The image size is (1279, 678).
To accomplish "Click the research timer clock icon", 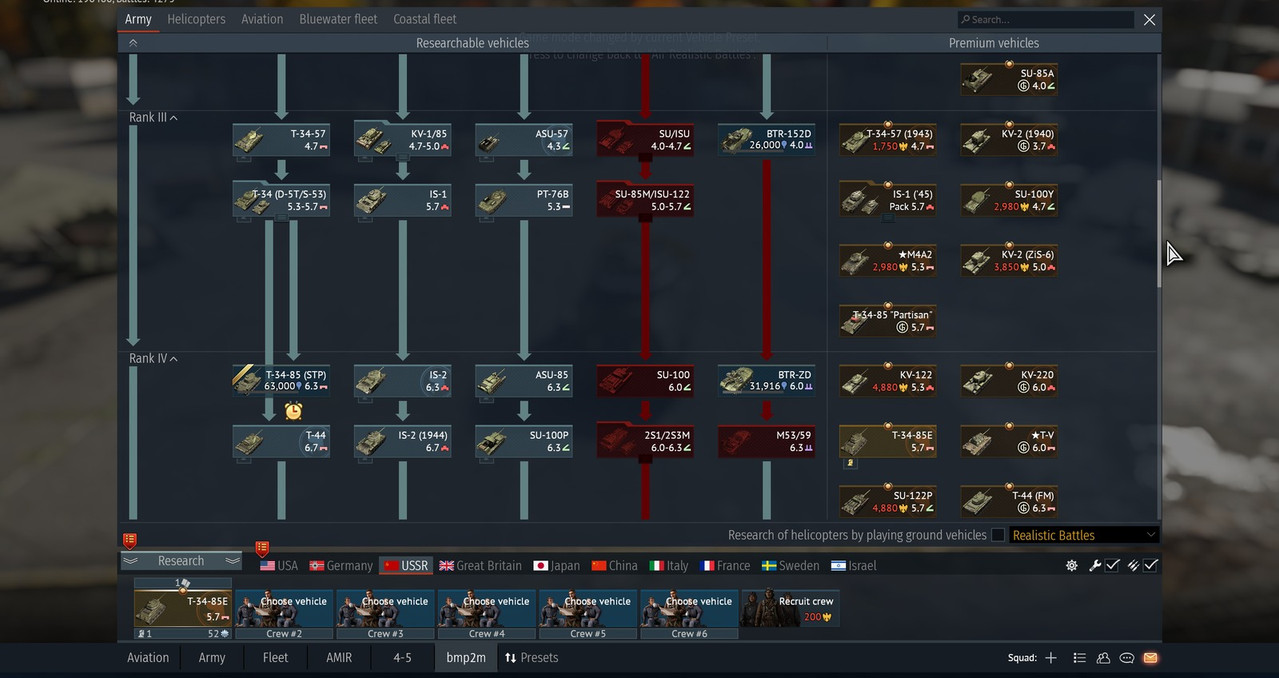I will tap(293, 410).
